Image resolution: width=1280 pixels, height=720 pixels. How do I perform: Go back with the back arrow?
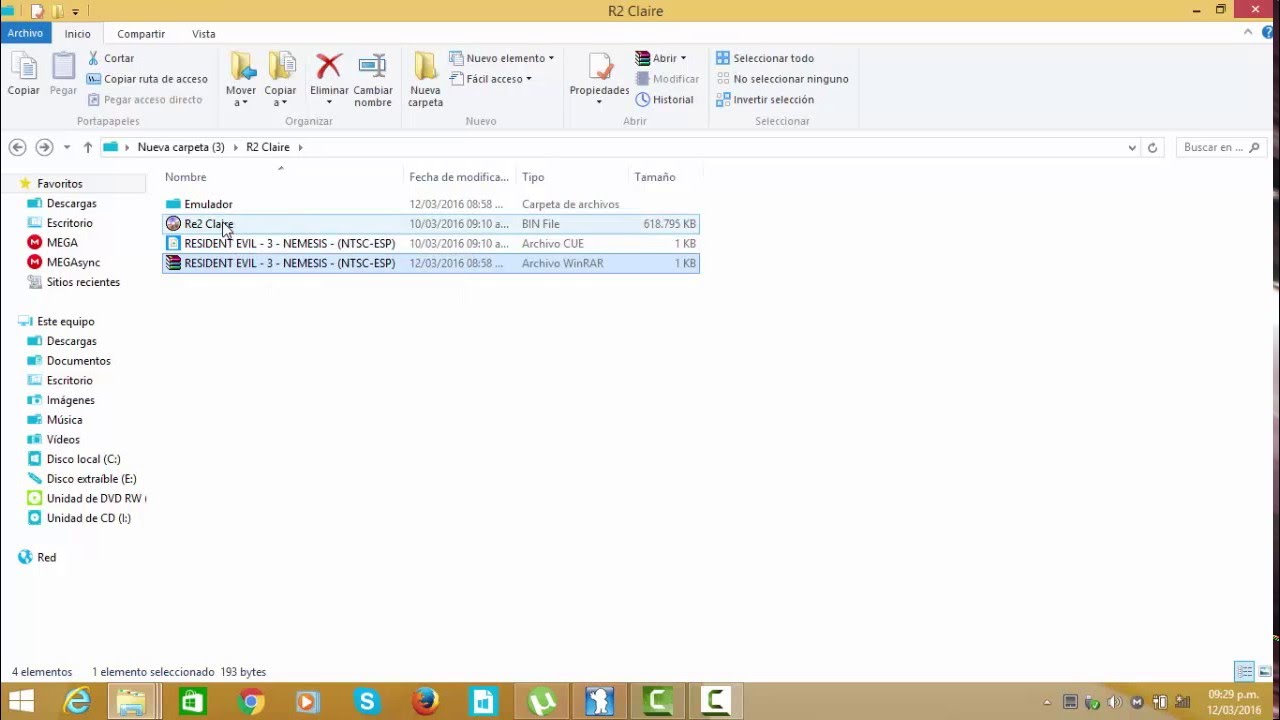[x=17, y=147]
